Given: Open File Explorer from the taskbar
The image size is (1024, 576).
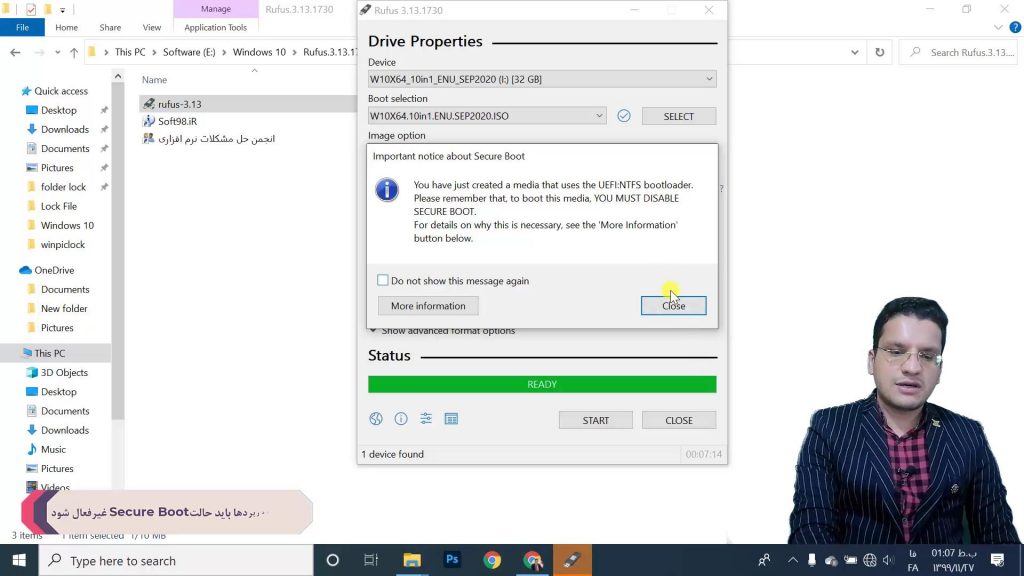Looking at the screenshot, I should coord(412,560).
